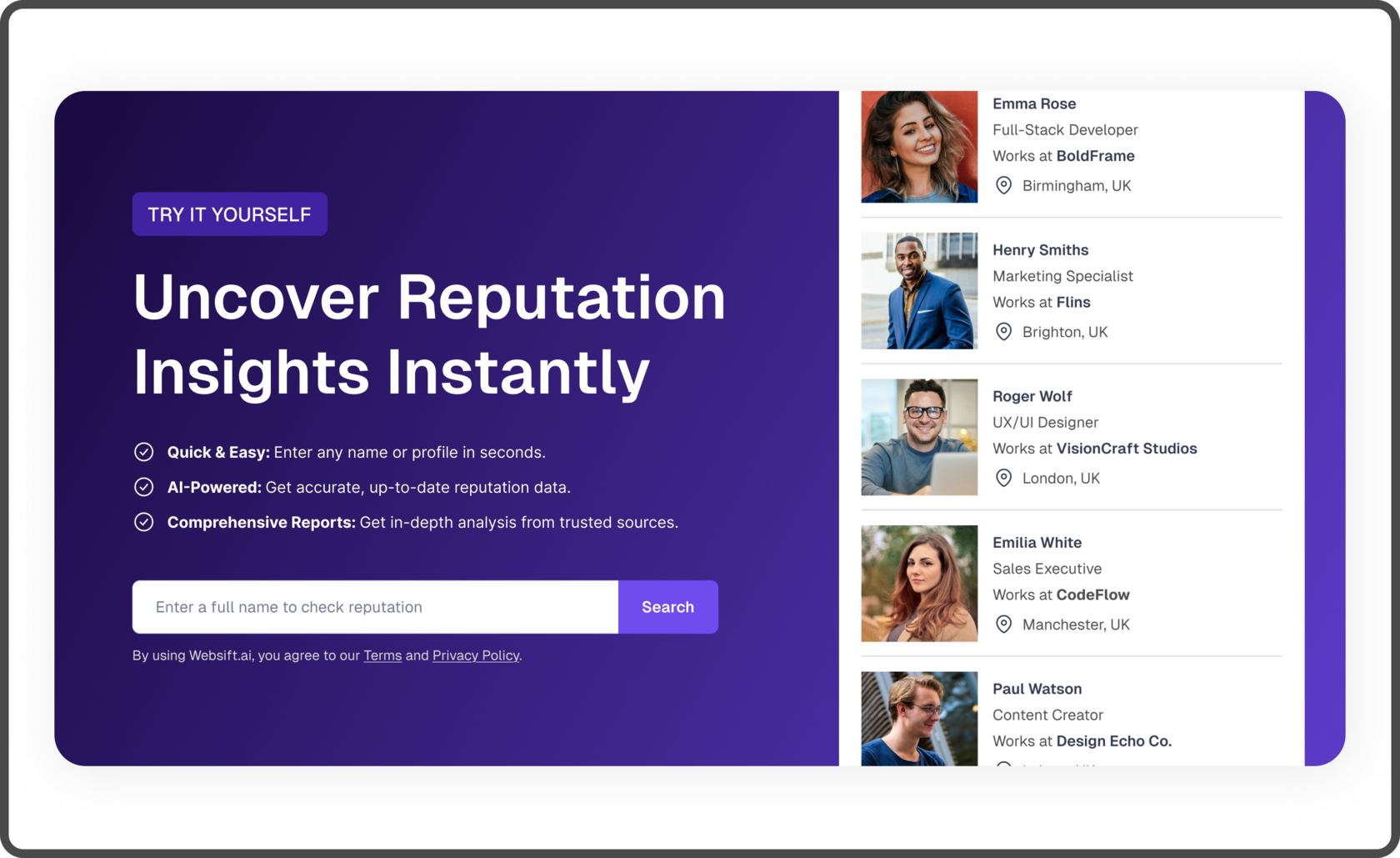The height and width of the screenshot is (858, 1400).
Task: Open the Privacy Policy link
Action: 475,655
